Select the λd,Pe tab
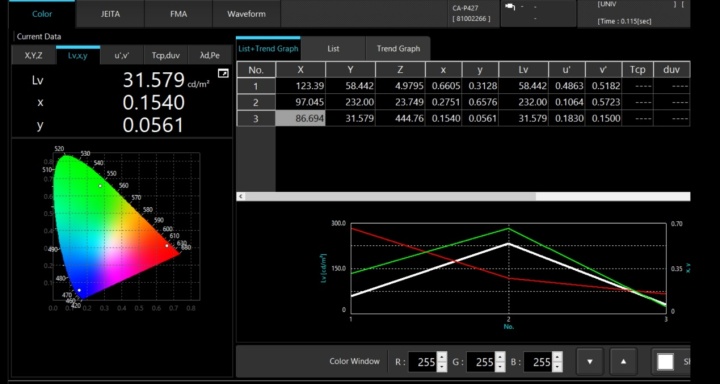 pyautogui.click(x=210, y=56)
